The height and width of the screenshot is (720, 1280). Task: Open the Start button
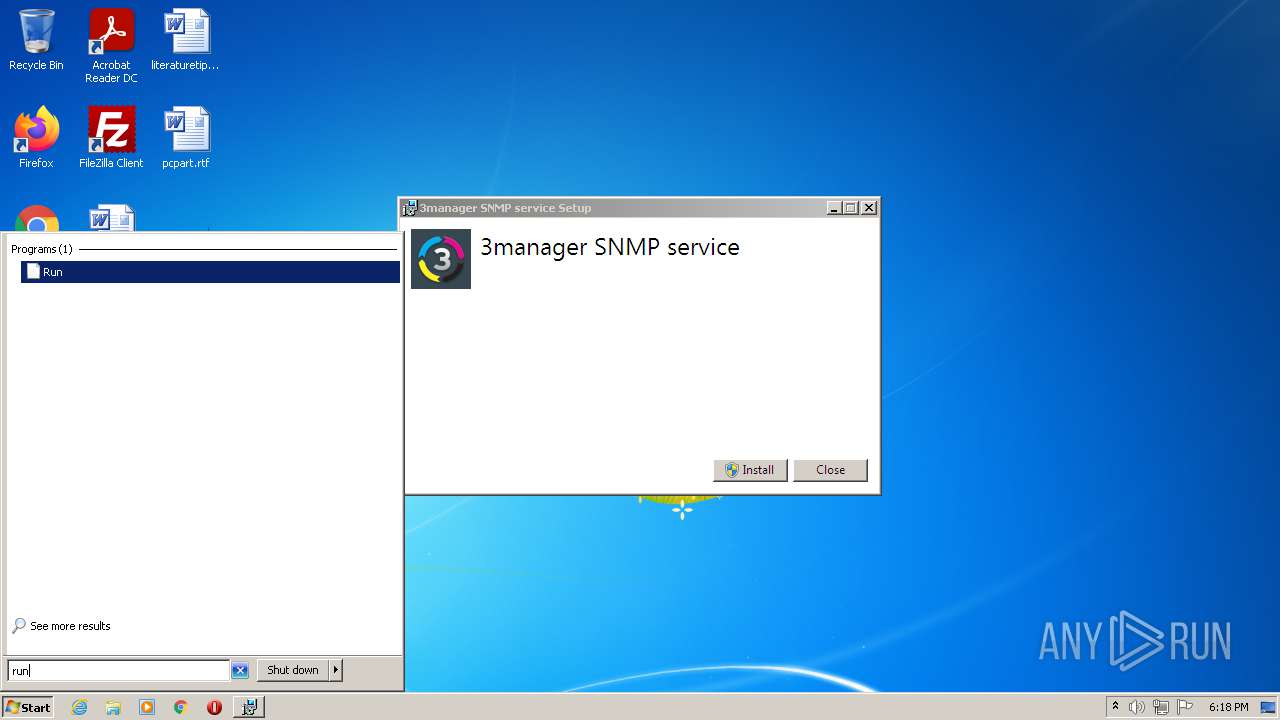pos(28,707)
